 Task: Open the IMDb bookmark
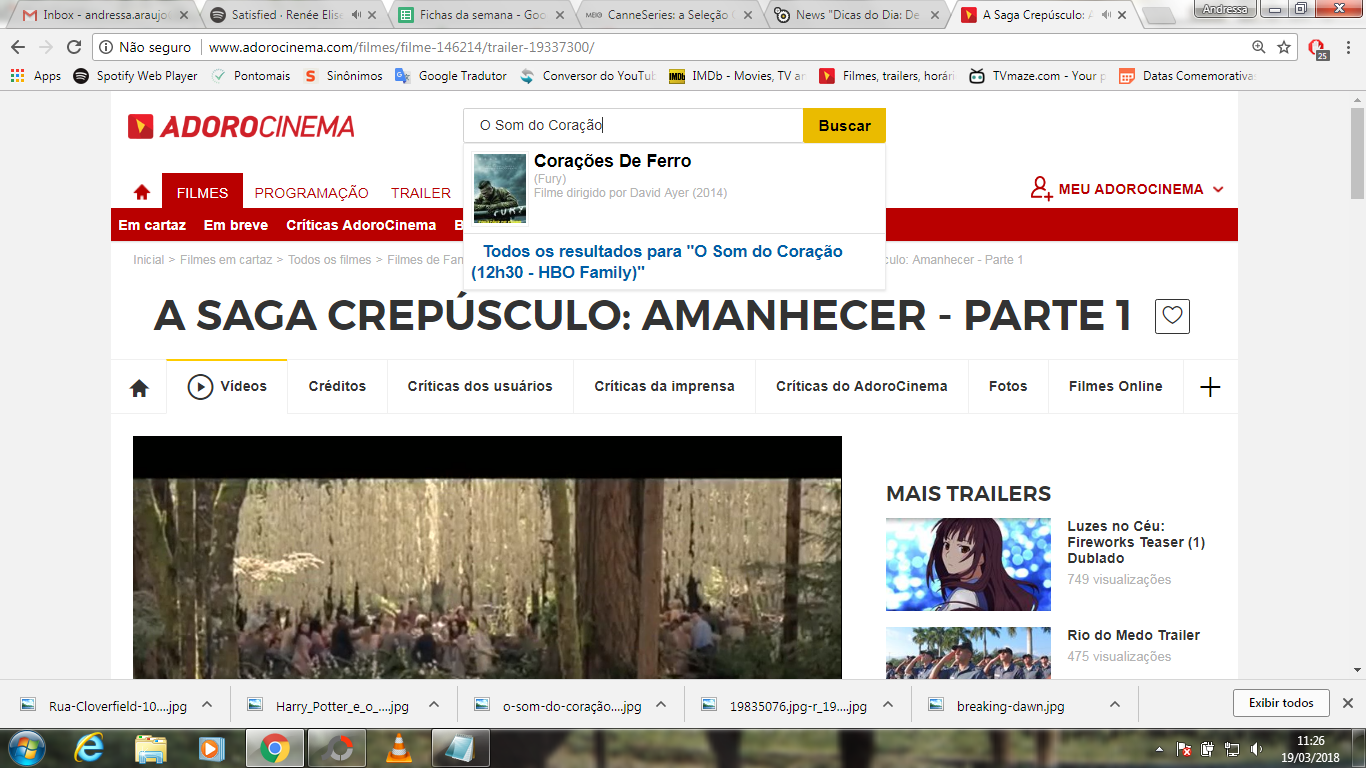[x=737, y=76]
